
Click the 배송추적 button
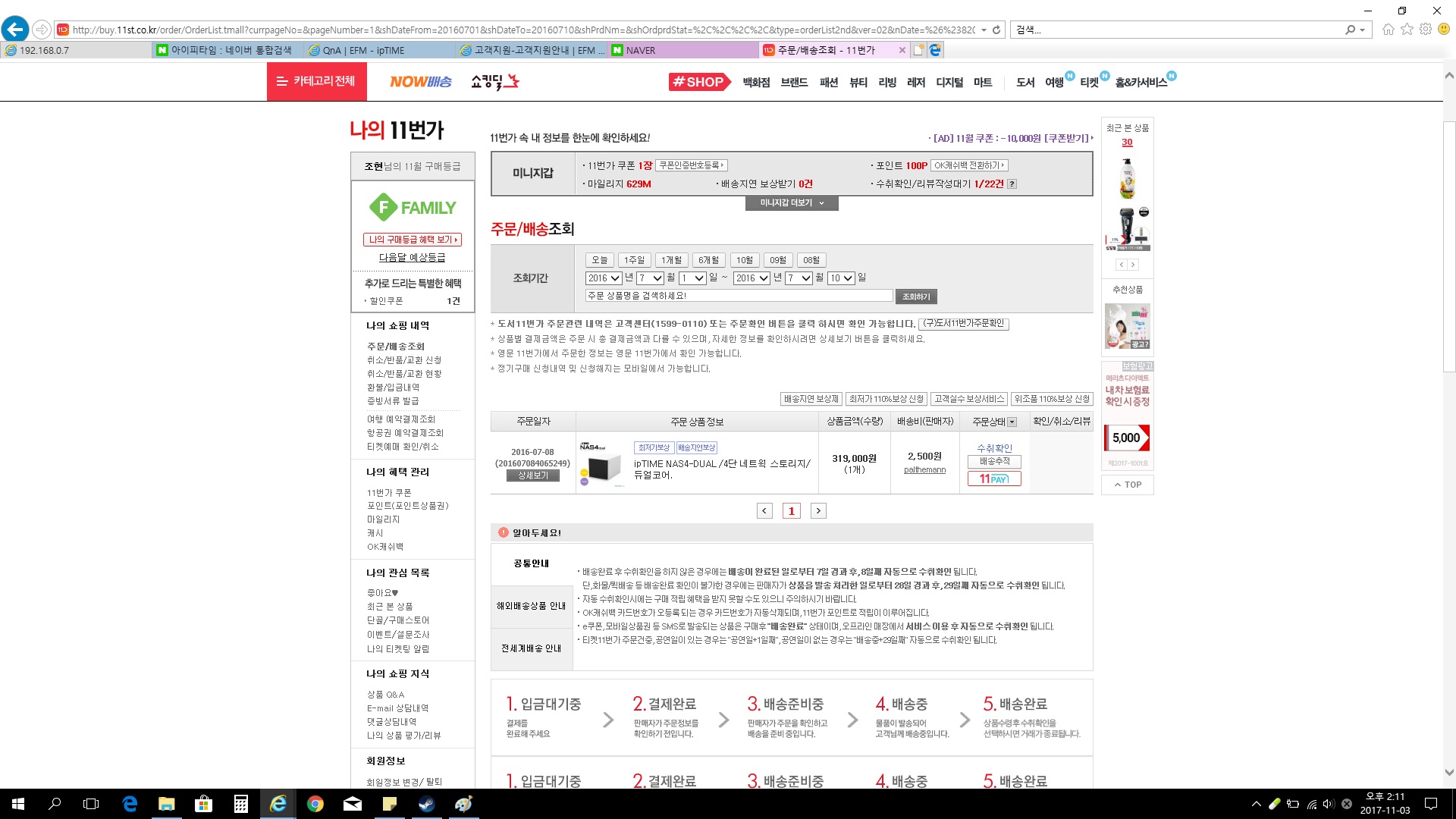994,461
